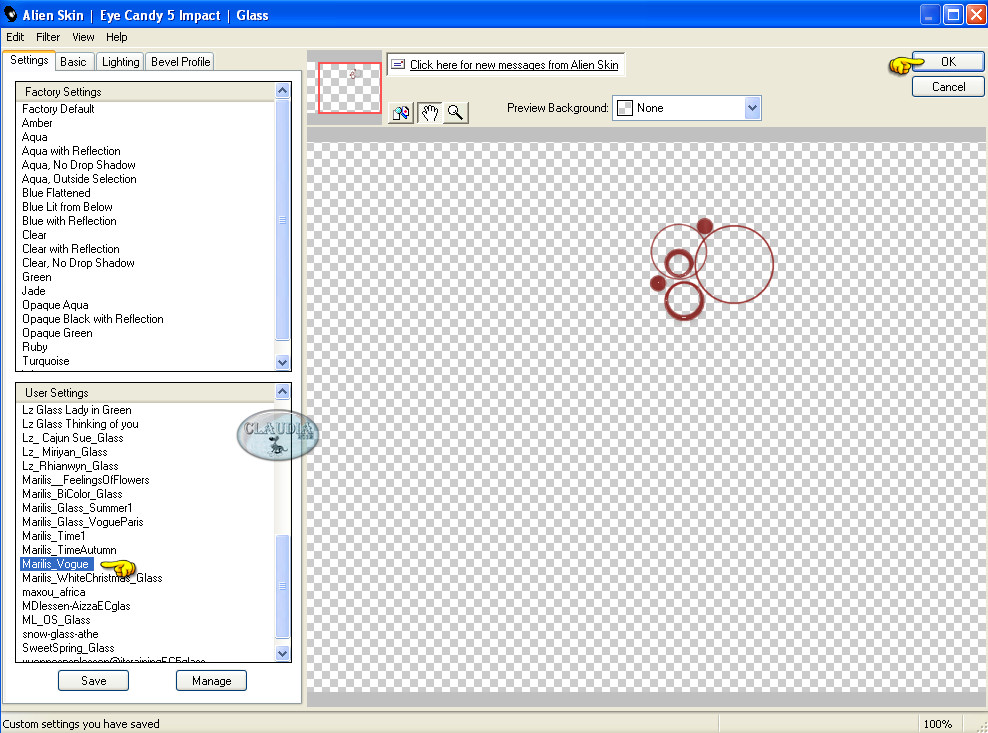Screen dimensions: 988x733
Task: Open the Filter menu
Action: pyautogui.click(x=48, y=37)
